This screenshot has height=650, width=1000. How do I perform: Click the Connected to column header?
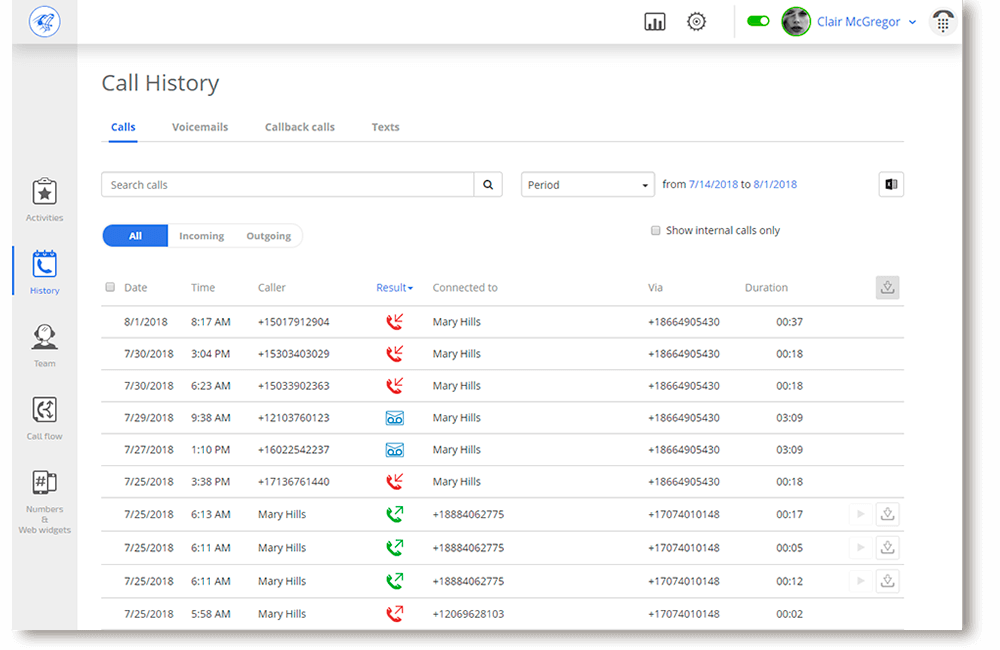coord(465,288)
